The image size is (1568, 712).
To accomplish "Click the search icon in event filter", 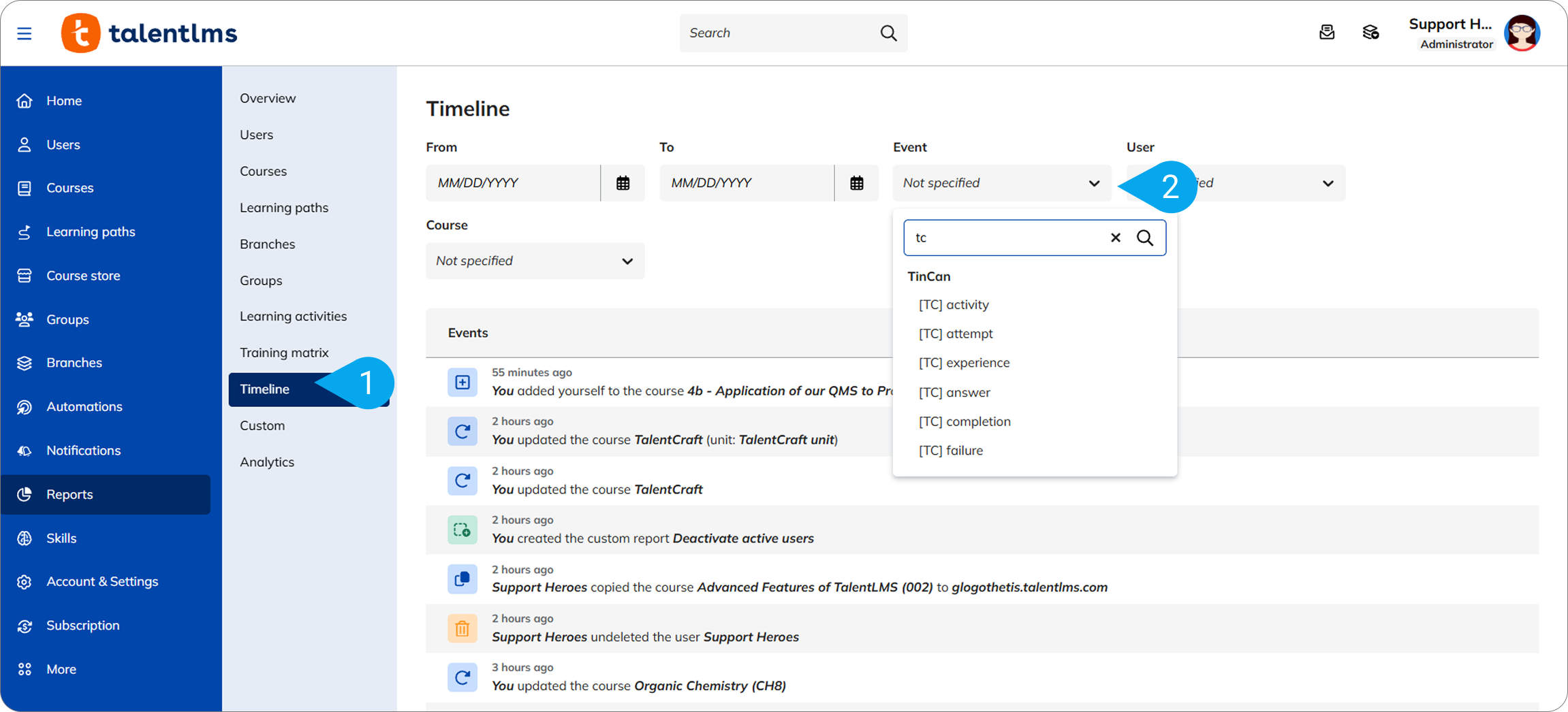I will 1145,238.
